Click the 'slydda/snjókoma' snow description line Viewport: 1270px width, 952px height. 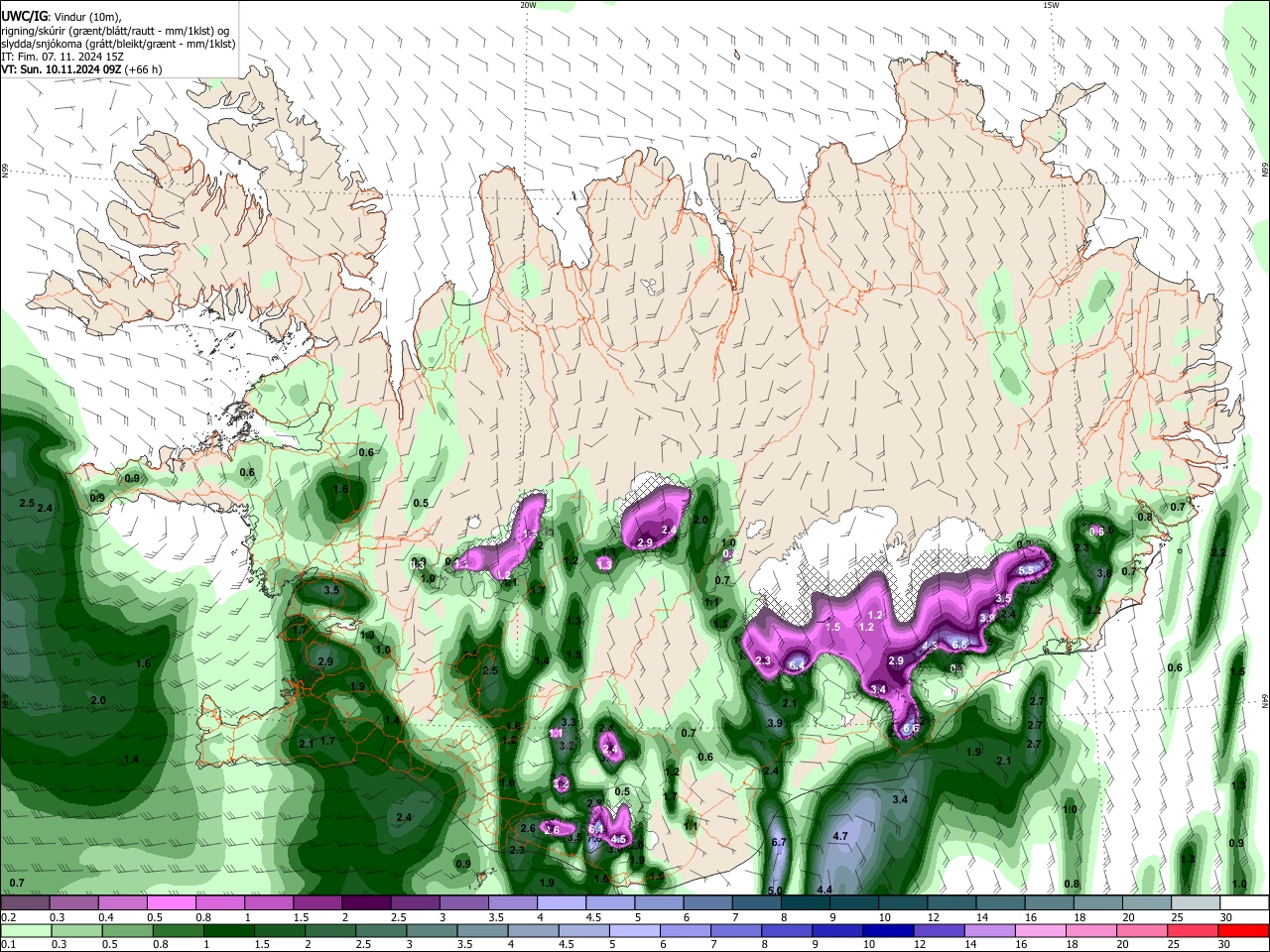118,44
